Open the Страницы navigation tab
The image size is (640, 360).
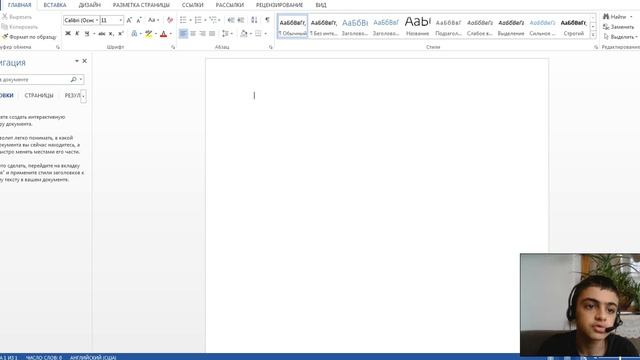(39, 96)
